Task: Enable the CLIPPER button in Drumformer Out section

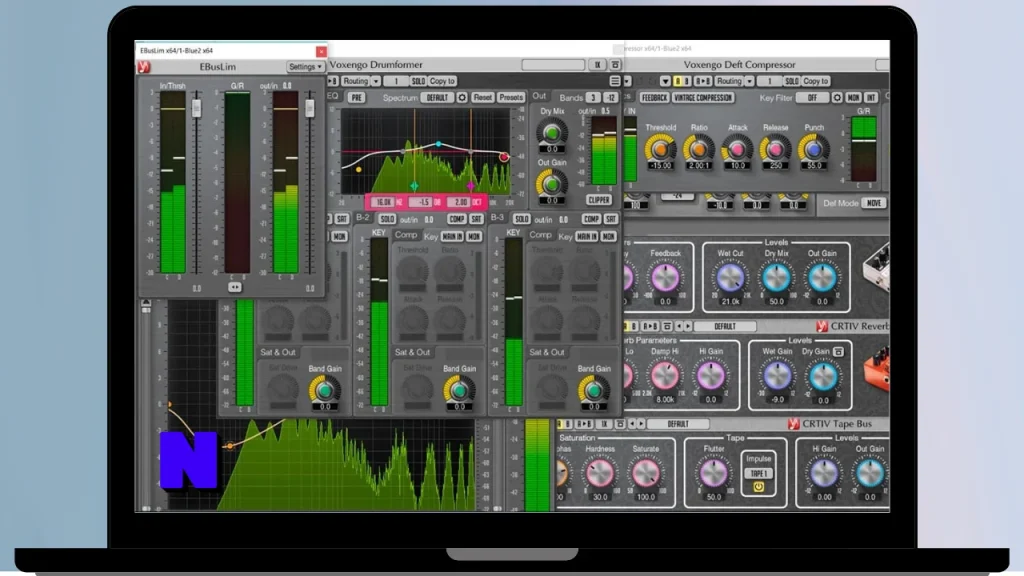Action: pyautogui.click(x=599, y=200)
